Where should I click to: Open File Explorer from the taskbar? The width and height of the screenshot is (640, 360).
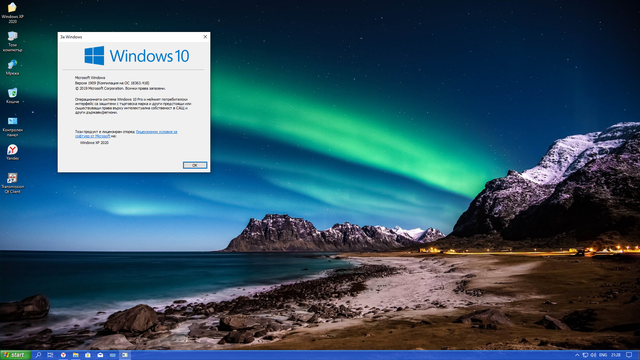76,355
